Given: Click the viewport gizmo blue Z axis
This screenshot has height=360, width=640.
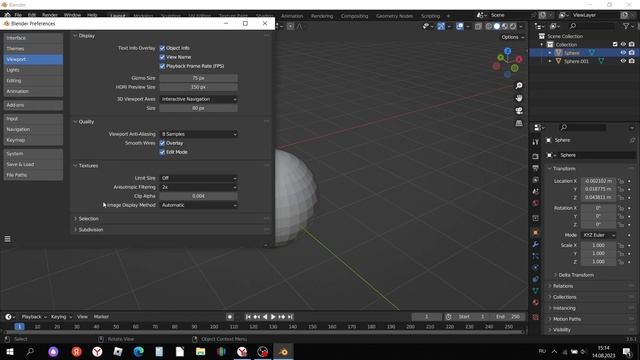Looking at the screenshot, I should (x=507, y=51).
